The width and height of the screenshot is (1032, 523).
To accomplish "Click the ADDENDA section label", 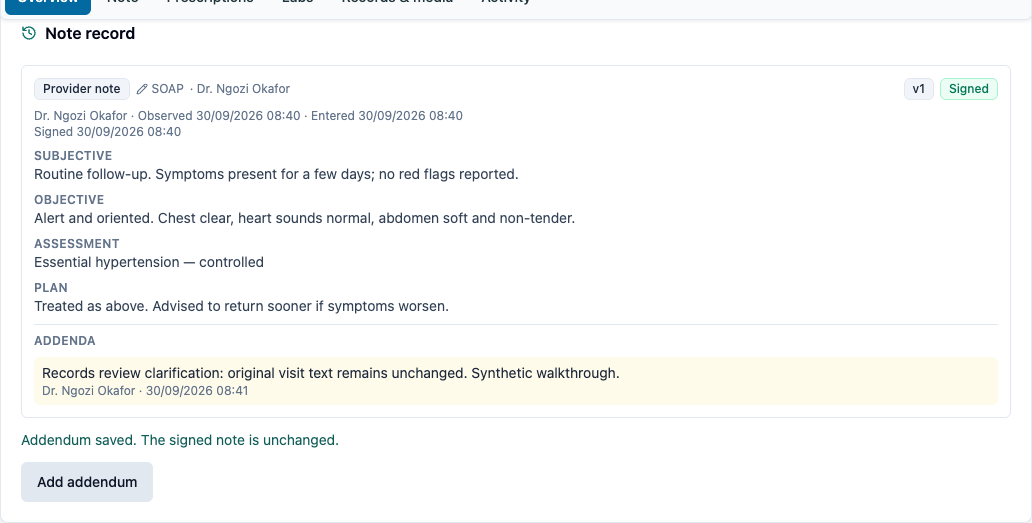I will (64, 341).
